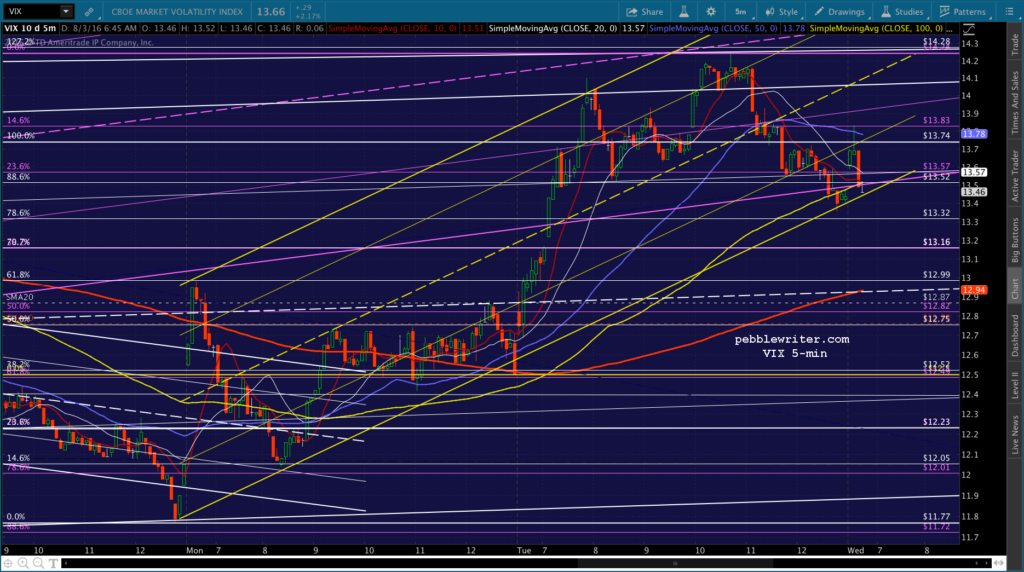Screen dimensions: 1024x572
Task: Select the text tool T icon
Action: 53,563
